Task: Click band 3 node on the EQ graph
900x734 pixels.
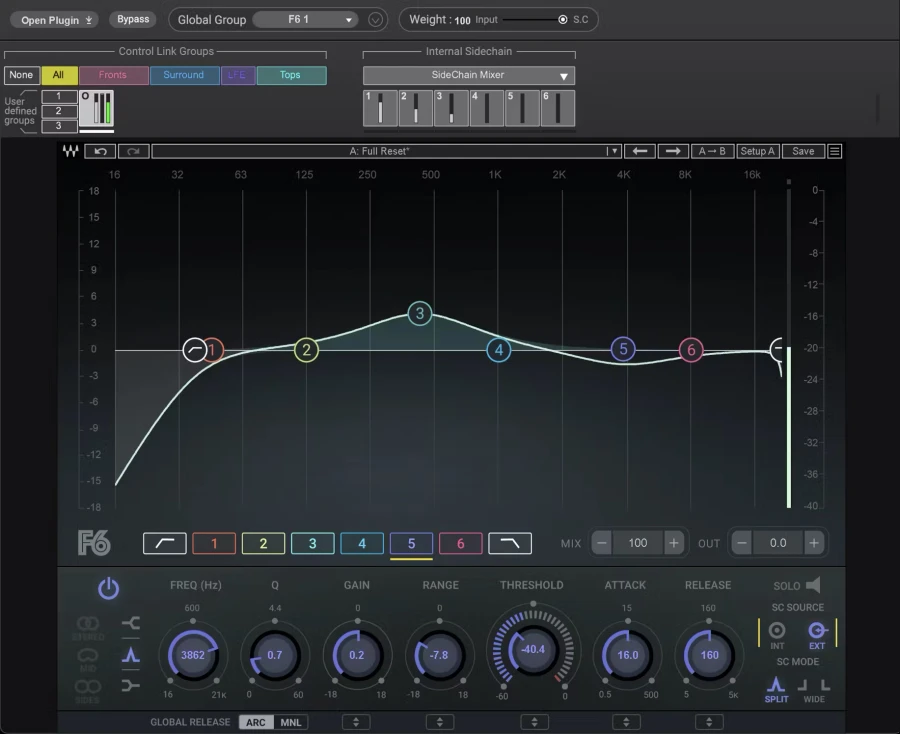Action: coord(420,313)
